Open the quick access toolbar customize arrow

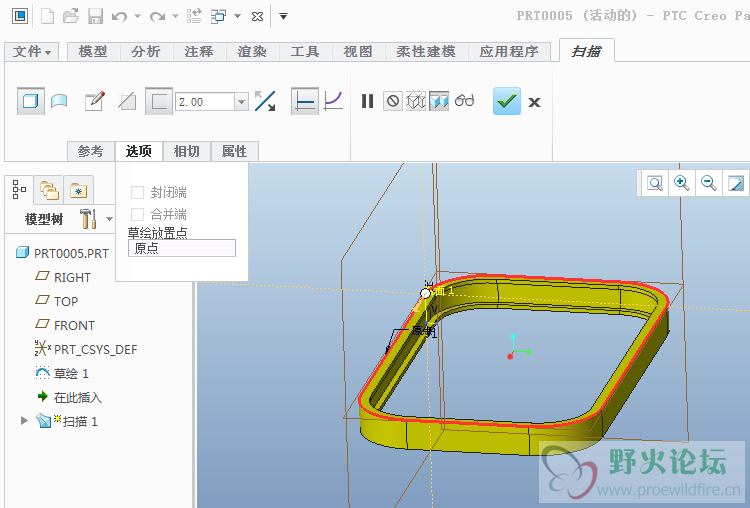coord(283,17)
